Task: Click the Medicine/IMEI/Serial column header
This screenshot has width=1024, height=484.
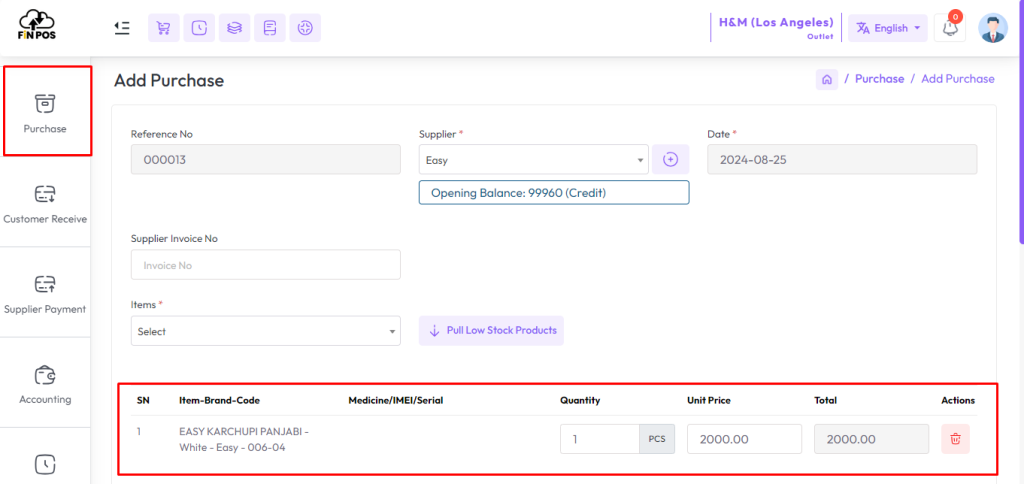Action: (x=396, y=400)
